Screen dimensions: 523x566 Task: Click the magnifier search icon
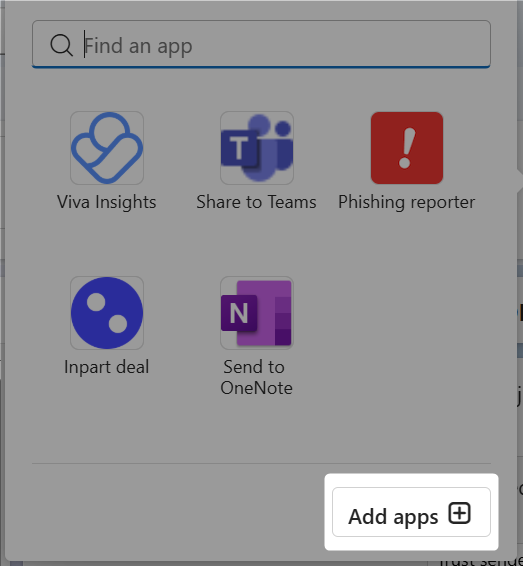61,45
